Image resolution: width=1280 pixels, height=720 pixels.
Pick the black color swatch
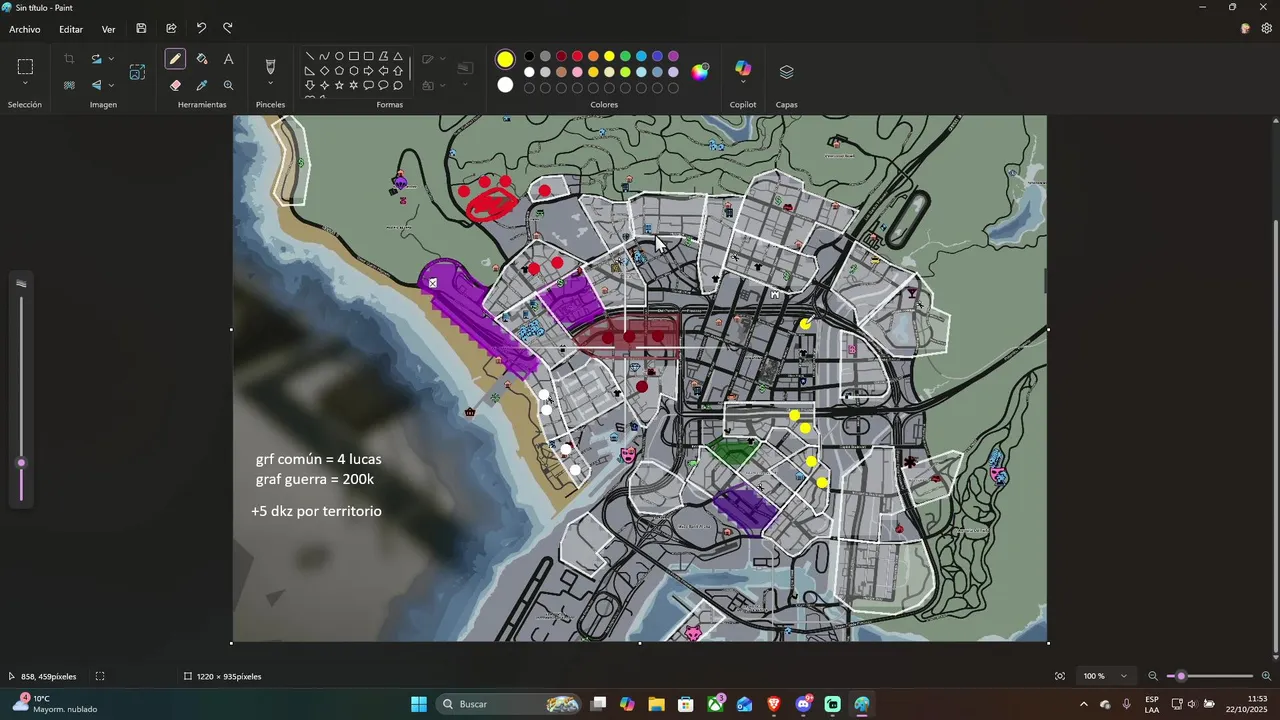point(529,56)
